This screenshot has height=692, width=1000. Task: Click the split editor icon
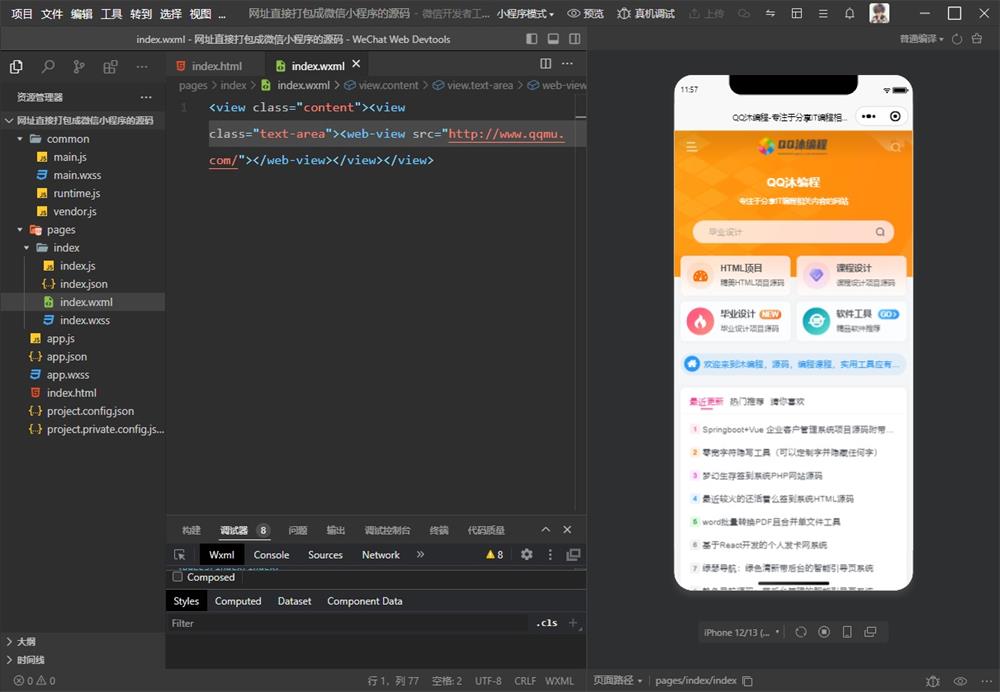(x=546, y=64)
